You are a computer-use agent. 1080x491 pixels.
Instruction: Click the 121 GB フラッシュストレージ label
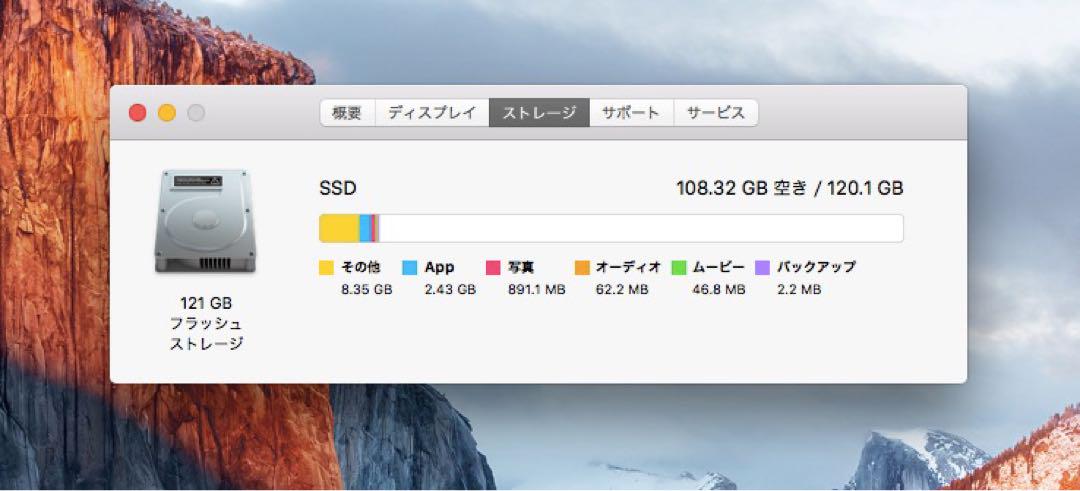coord(206,324)
